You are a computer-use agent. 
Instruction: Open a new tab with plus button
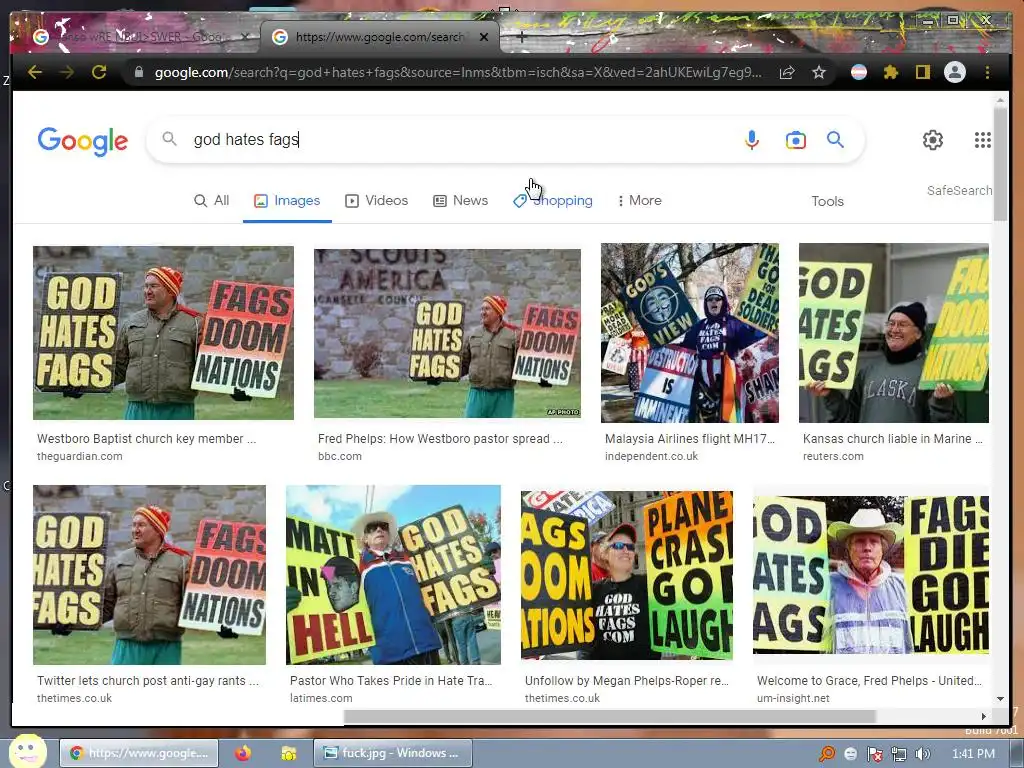tap(521, 37)
